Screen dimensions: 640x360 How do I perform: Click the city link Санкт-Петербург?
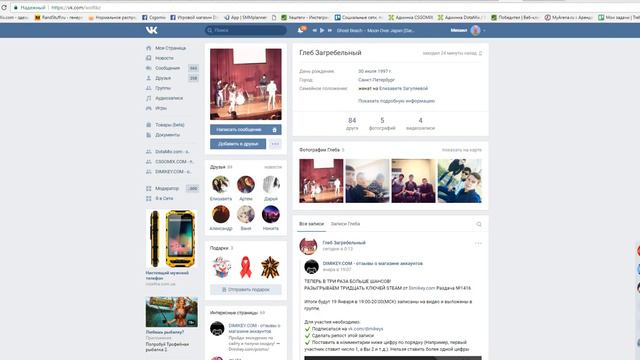click(376, 80)
